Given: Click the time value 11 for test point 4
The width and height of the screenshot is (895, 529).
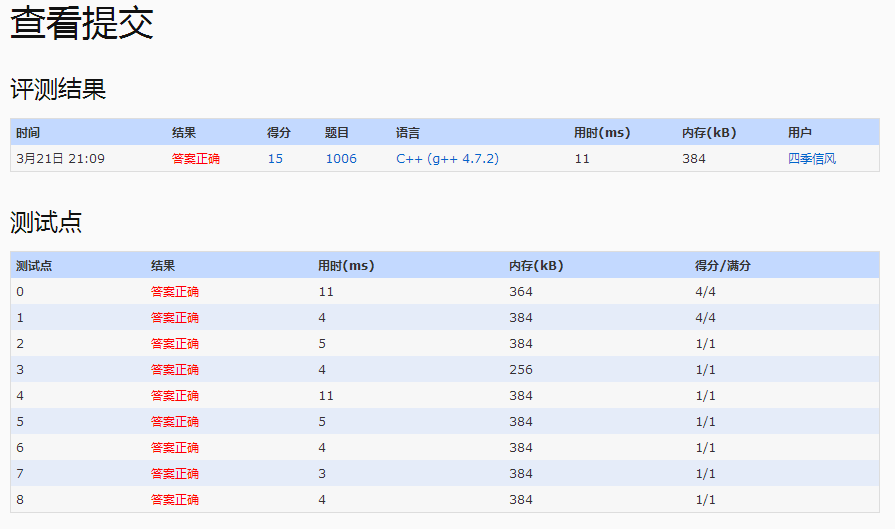Looking at the screenshot, I should point(326,395).
